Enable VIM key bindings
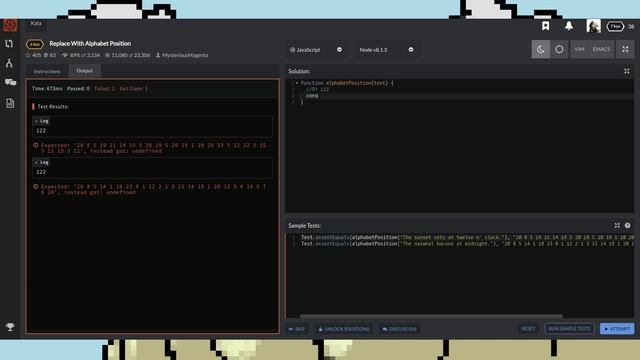 [x=579, y=49]
